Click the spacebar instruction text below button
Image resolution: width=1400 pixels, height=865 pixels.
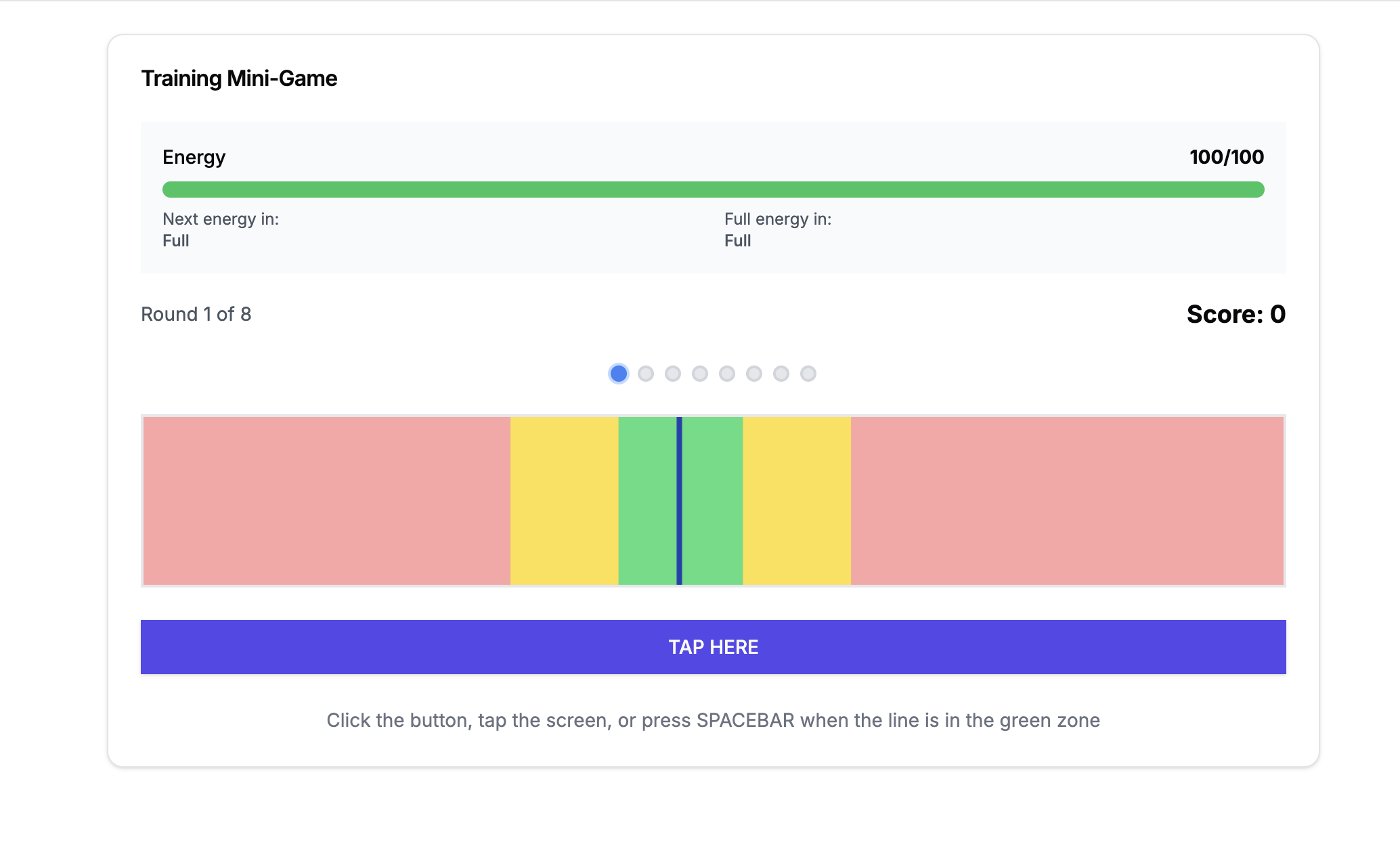pyautogui.click(x=713, y=720)
